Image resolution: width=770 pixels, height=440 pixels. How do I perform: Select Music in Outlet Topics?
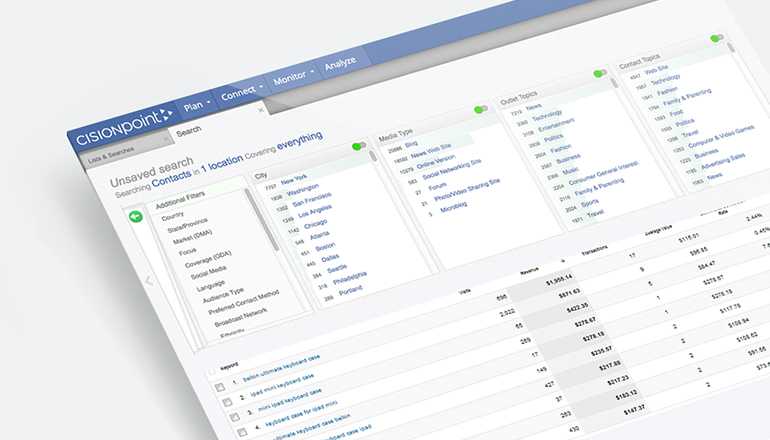point(571,172)
